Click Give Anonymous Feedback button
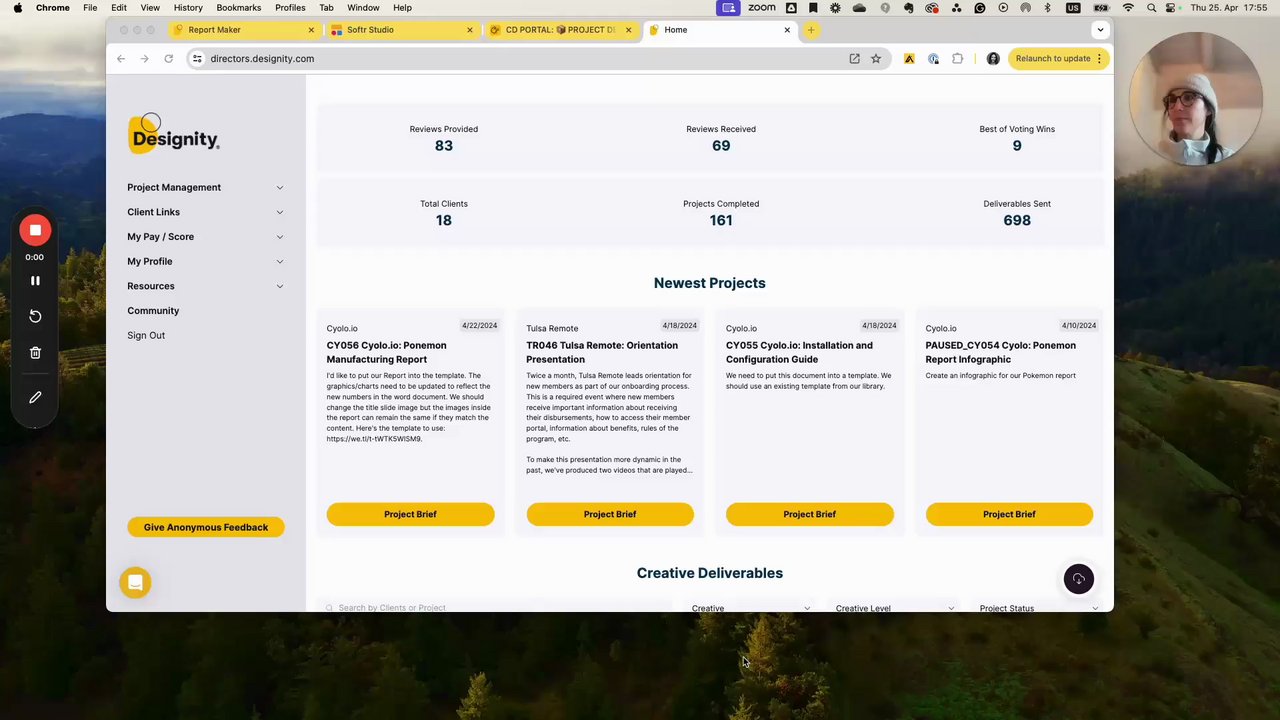 pyautogui.click(x=206, y=527)
